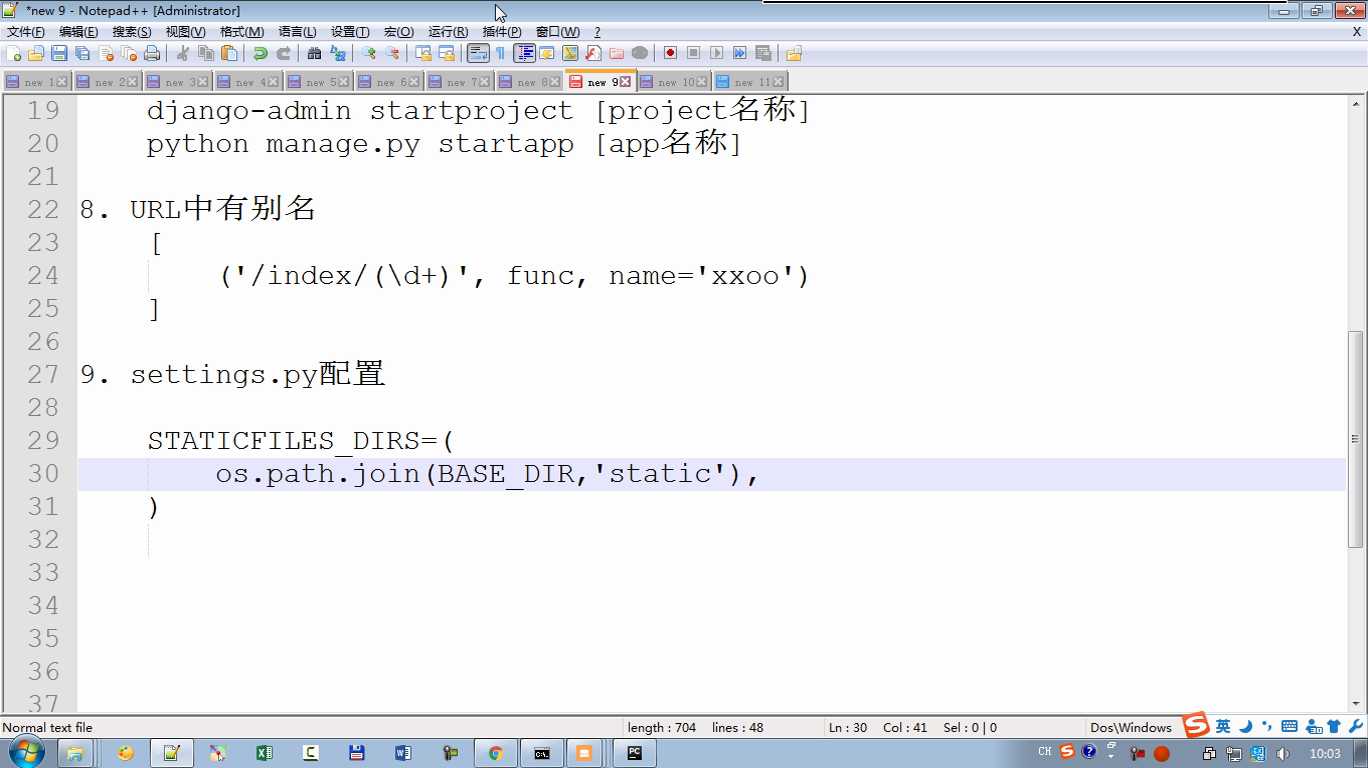Open the 语言(L) menu
The width and height of the screenshot is (1368, 768).
click(297, 32)
